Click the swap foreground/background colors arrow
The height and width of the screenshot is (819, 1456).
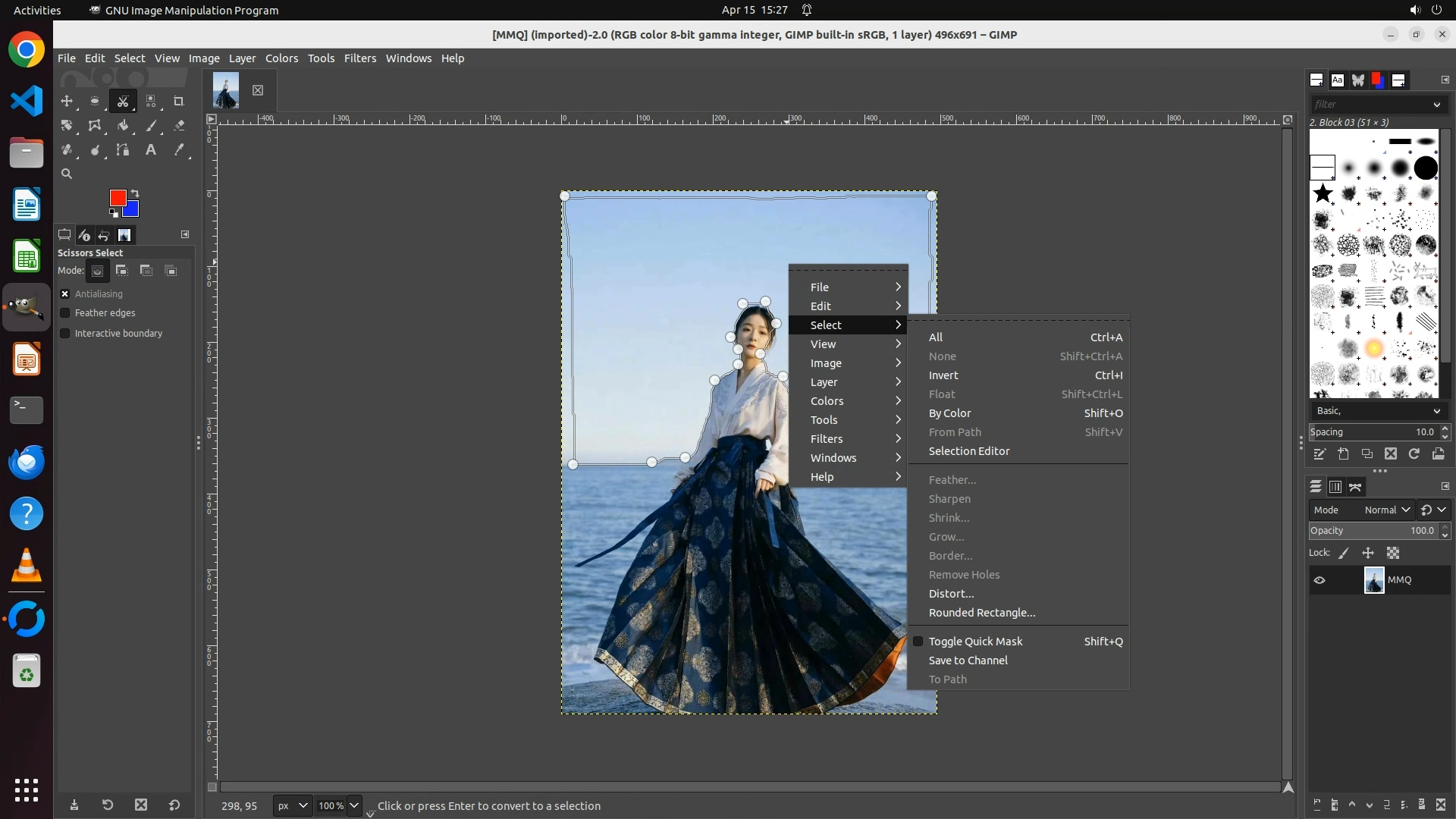(135, 193)
